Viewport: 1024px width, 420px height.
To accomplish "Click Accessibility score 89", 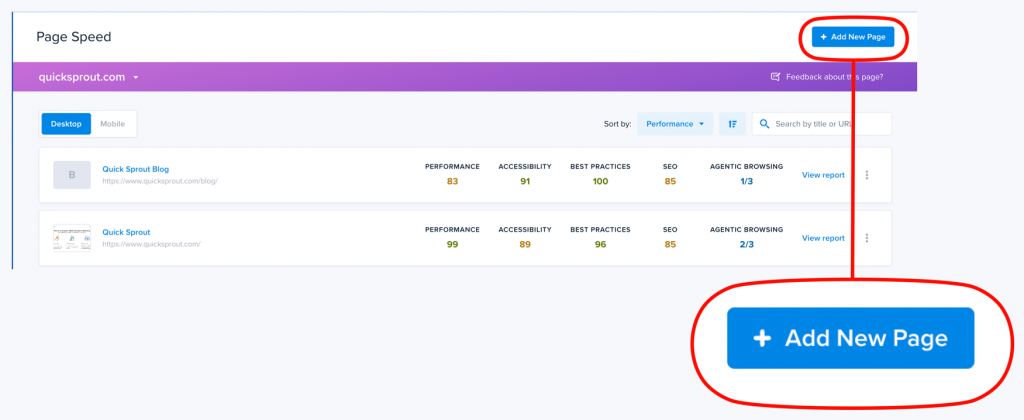I will coord(525,245).
